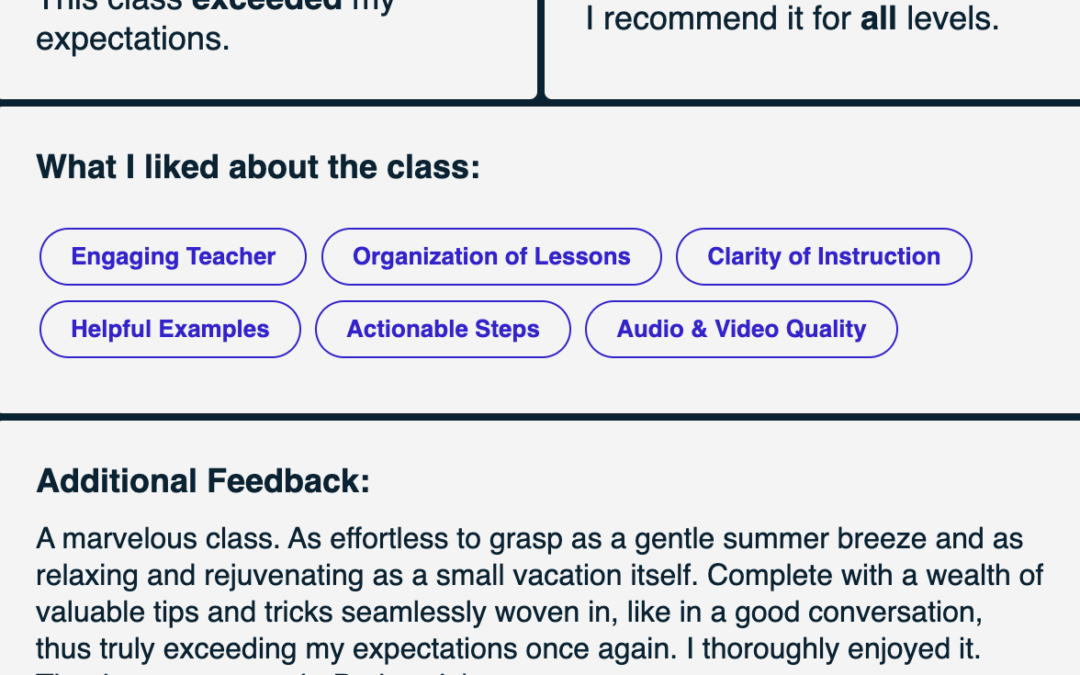The width and height of the screenshot is (1080, 675).
Task: Pick the Audio & Video Quality tag
Action: pos(741,329)
